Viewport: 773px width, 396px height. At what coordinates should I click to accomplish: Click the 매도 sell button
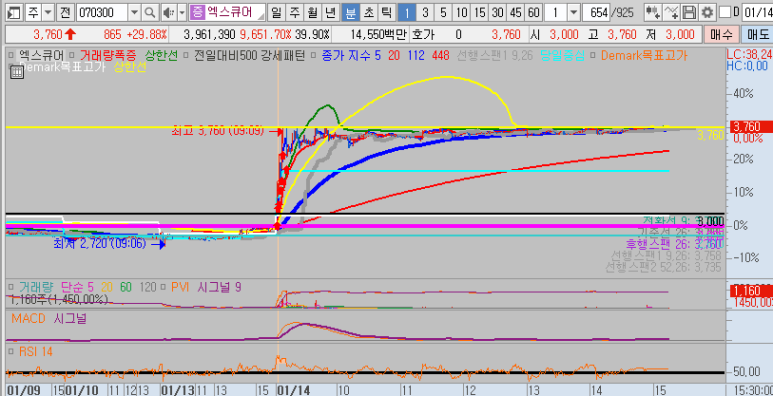pyautogui.click(x=756, y=35)
